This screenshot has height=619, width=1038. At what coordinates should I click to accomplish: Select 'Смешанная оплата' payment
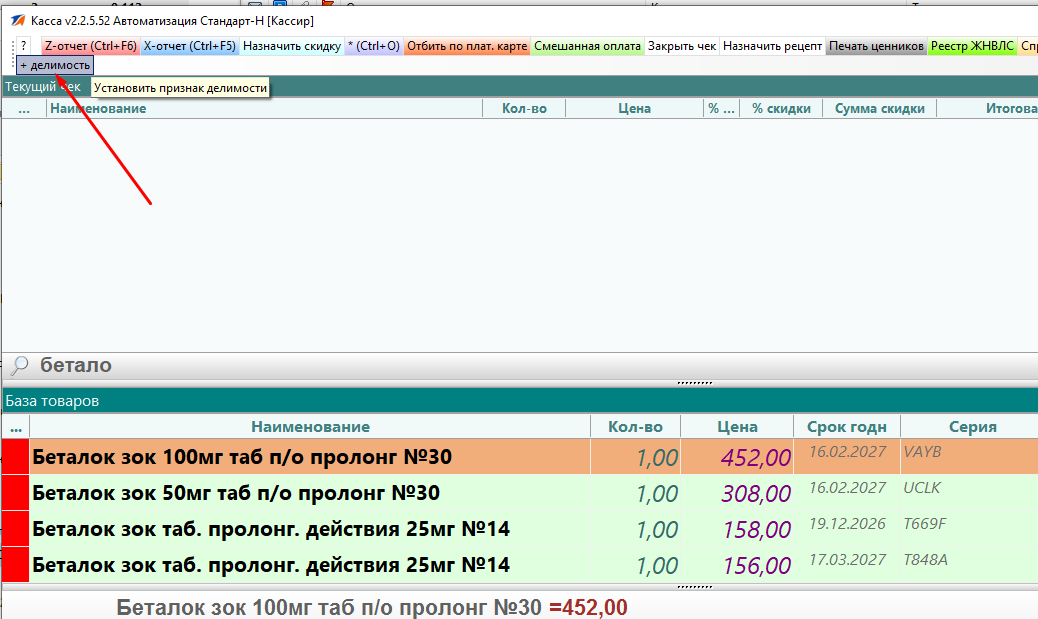[x=587, y=46]
